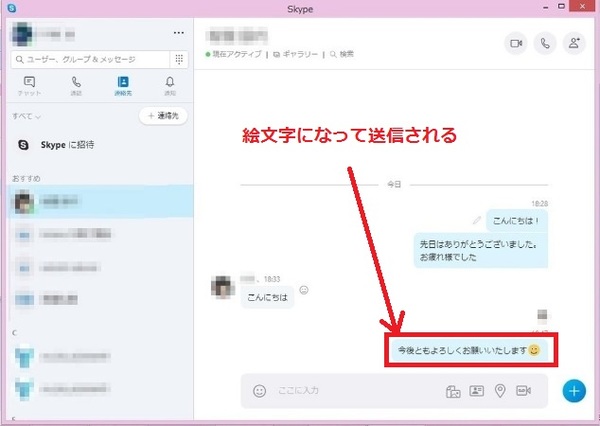This screenshot has width=600, height=426.
Task: Open the 通知 notifications tab
Action: point(169,86)
